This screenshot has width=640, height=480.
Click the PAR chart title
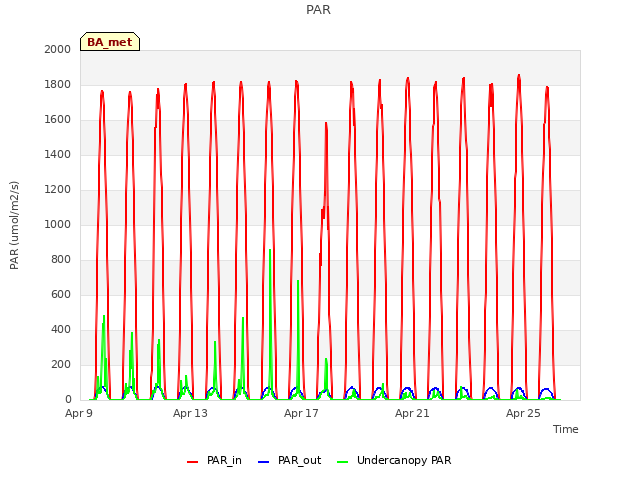pyautogui.click(x=318, y=9)
